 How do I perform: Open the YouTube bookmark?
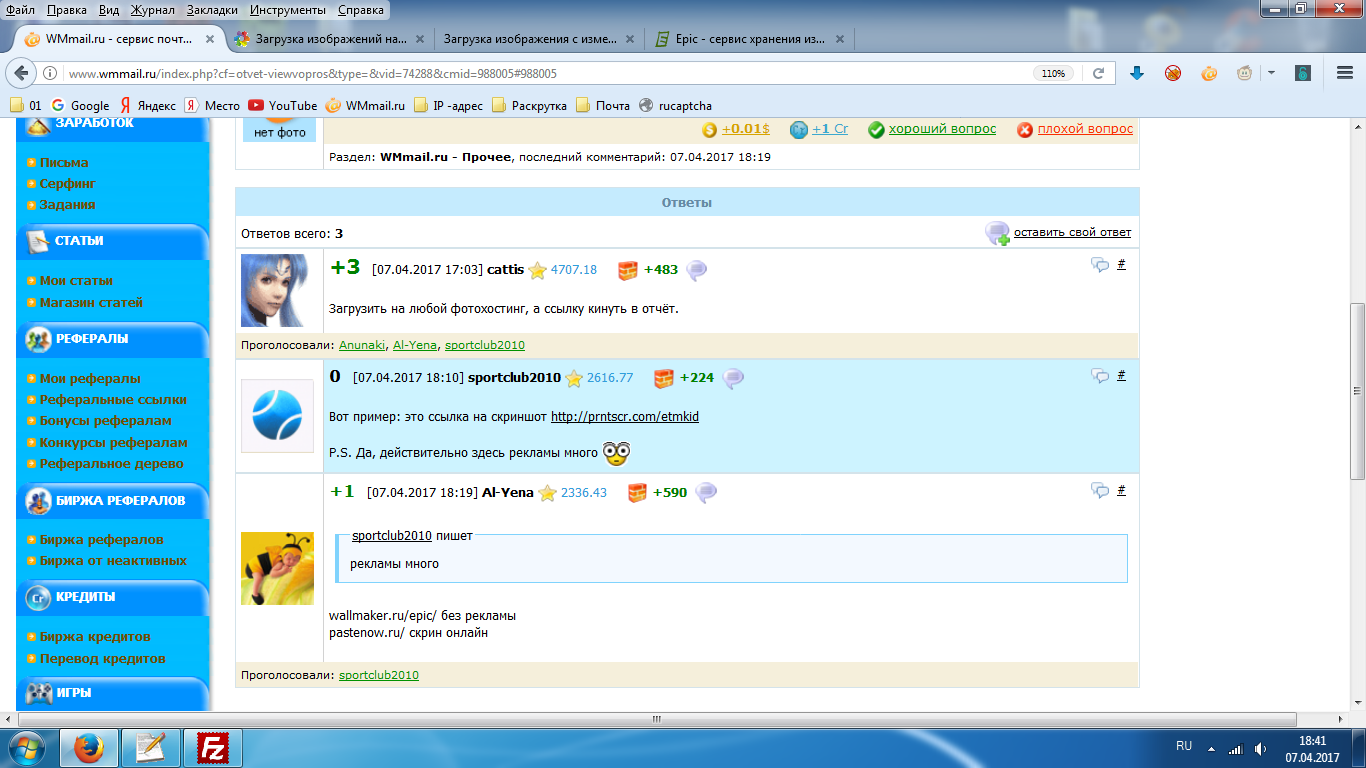click(283, 105)
